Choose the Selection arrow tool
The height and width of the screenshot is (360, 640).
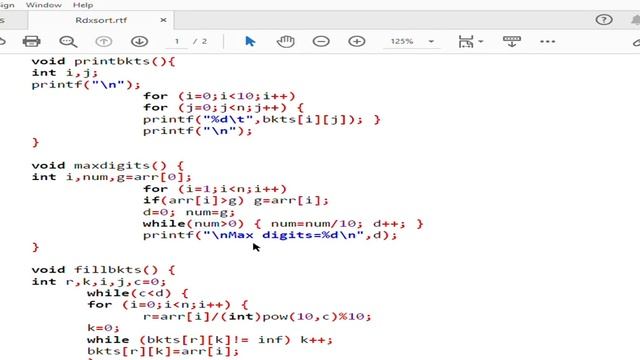tap(250, 41)
